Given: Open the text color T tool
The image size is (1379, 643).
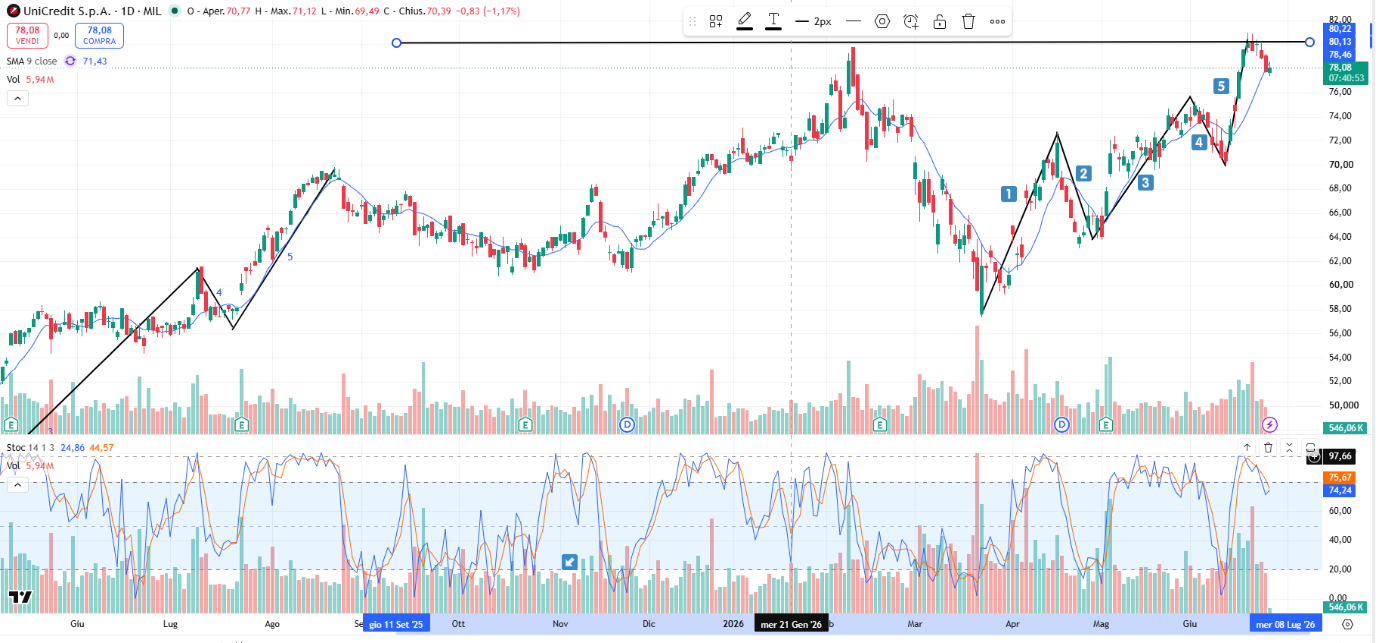Looking at the screenshot, I should (774, 21).
